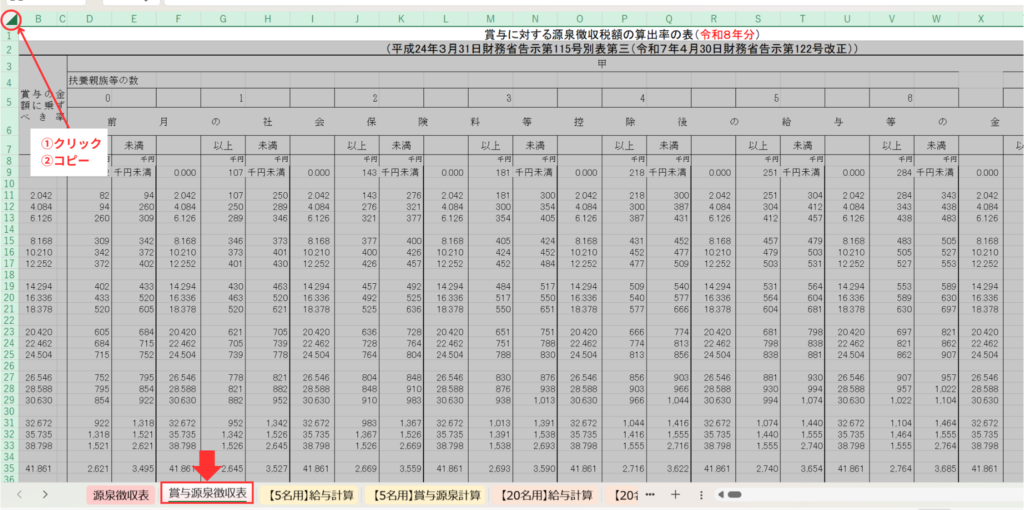Select column X header
1024x510 pixels.
981,17
